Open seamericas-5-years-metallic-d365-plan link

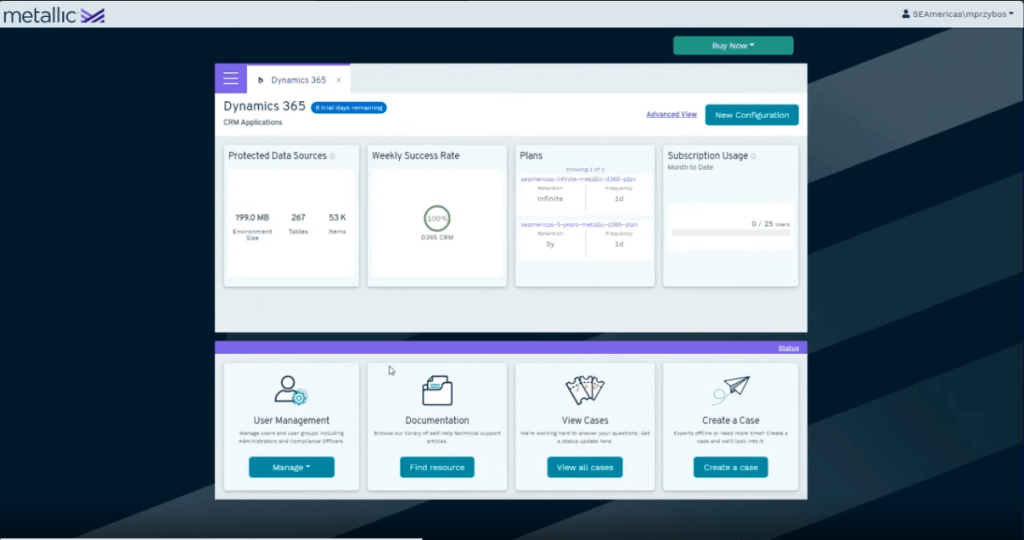point(579,224)
